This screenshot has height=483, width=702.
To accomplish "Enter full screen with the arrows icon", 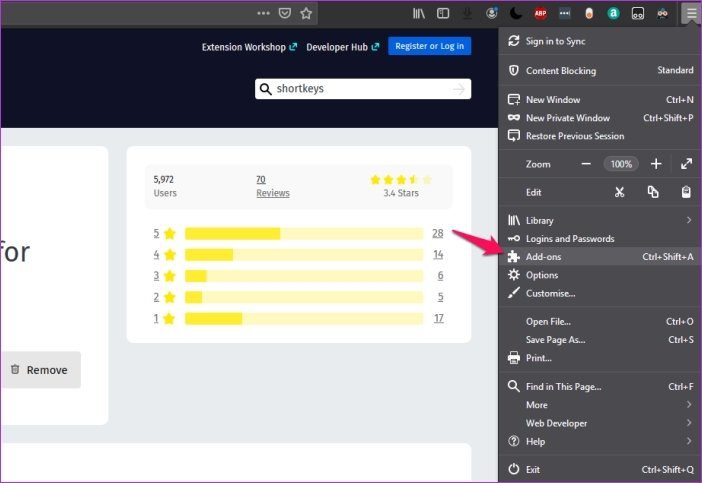I will (686, 164).
